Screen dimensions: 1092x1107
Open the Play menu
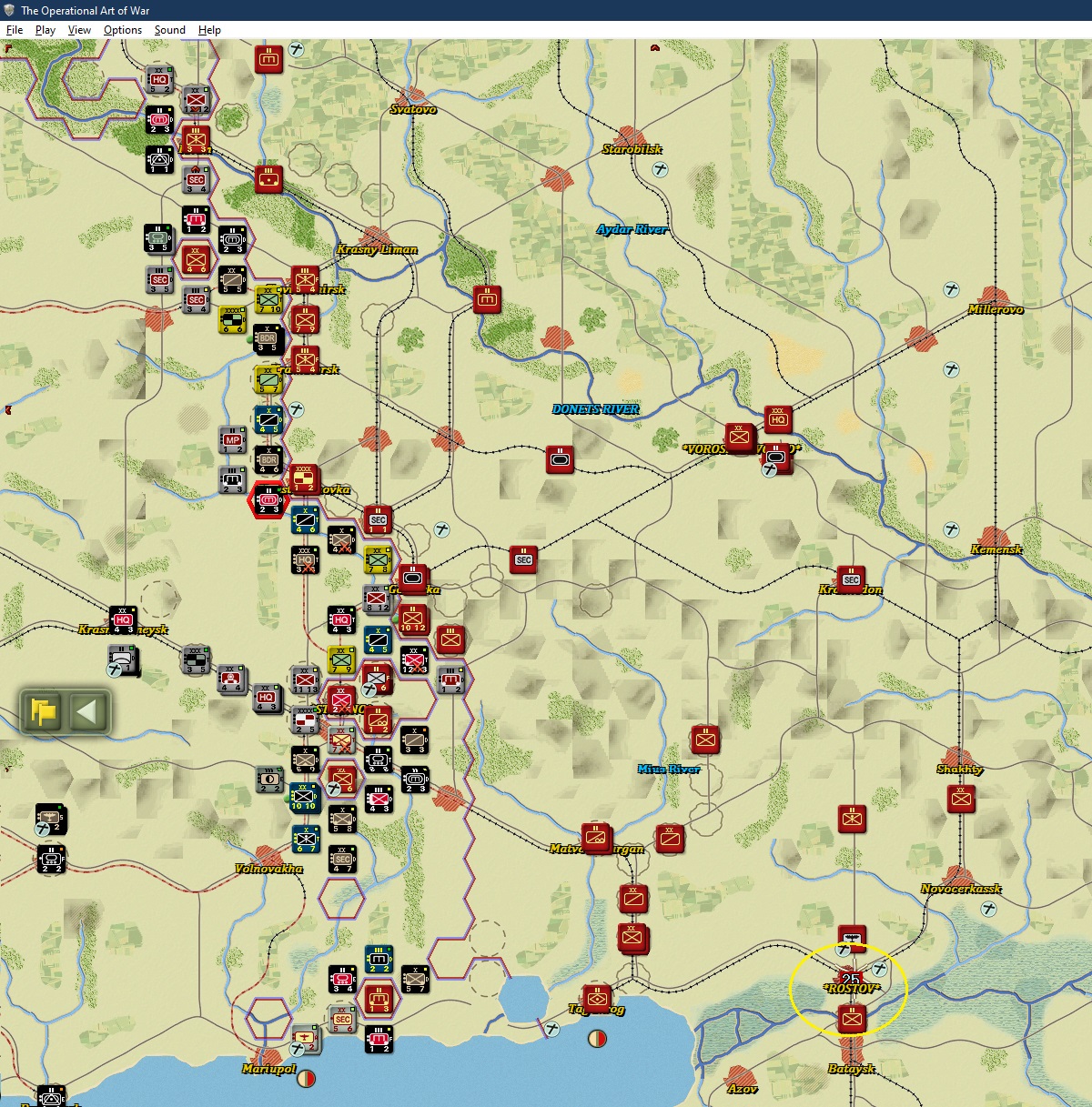(45, 30)
